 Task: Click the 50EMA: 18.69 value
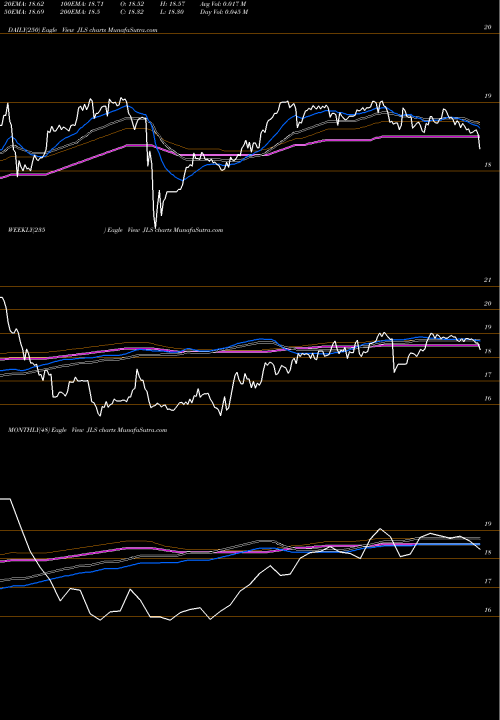point(23,12)
